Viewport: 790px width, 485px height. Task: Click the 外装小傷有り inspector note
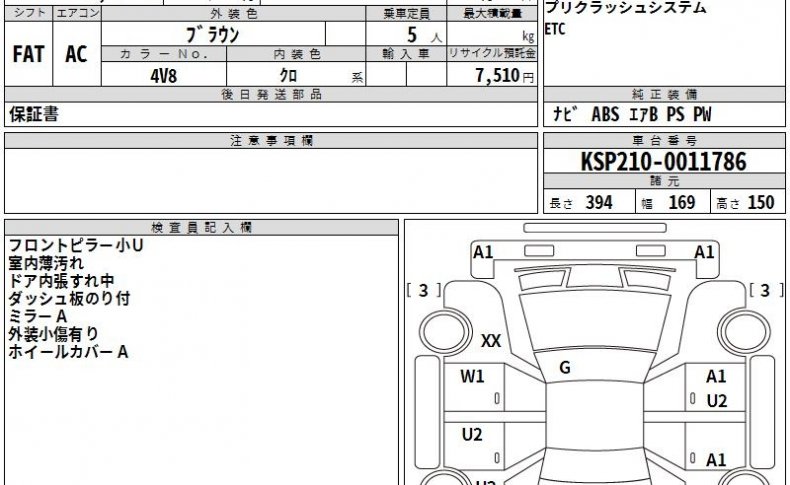pos(54,334)
